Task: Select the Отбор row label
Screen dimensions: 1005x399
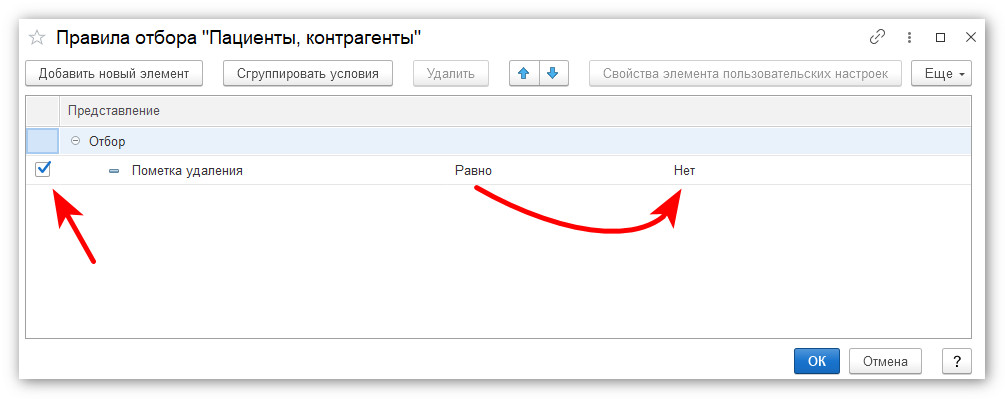Action: (x=107, y=142)
